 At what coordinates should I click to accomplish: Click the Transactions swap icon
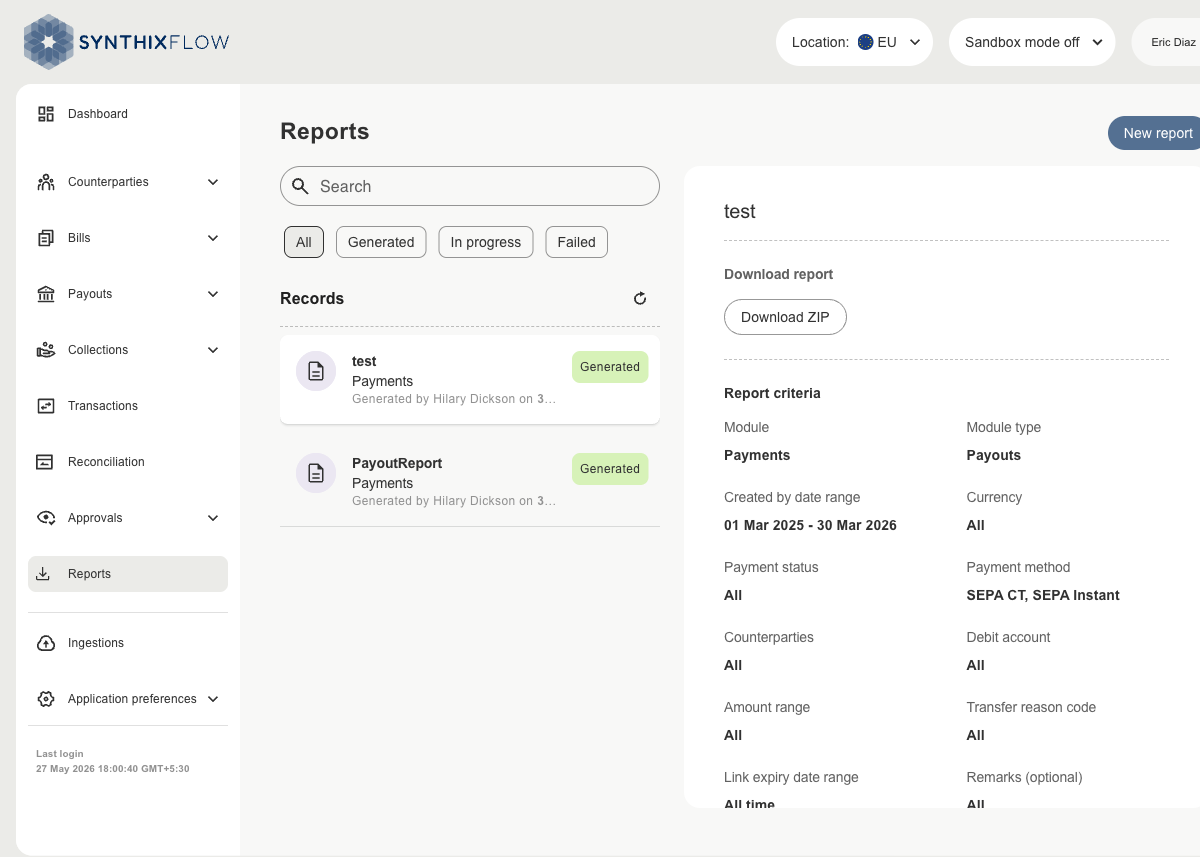pos(45,406)
